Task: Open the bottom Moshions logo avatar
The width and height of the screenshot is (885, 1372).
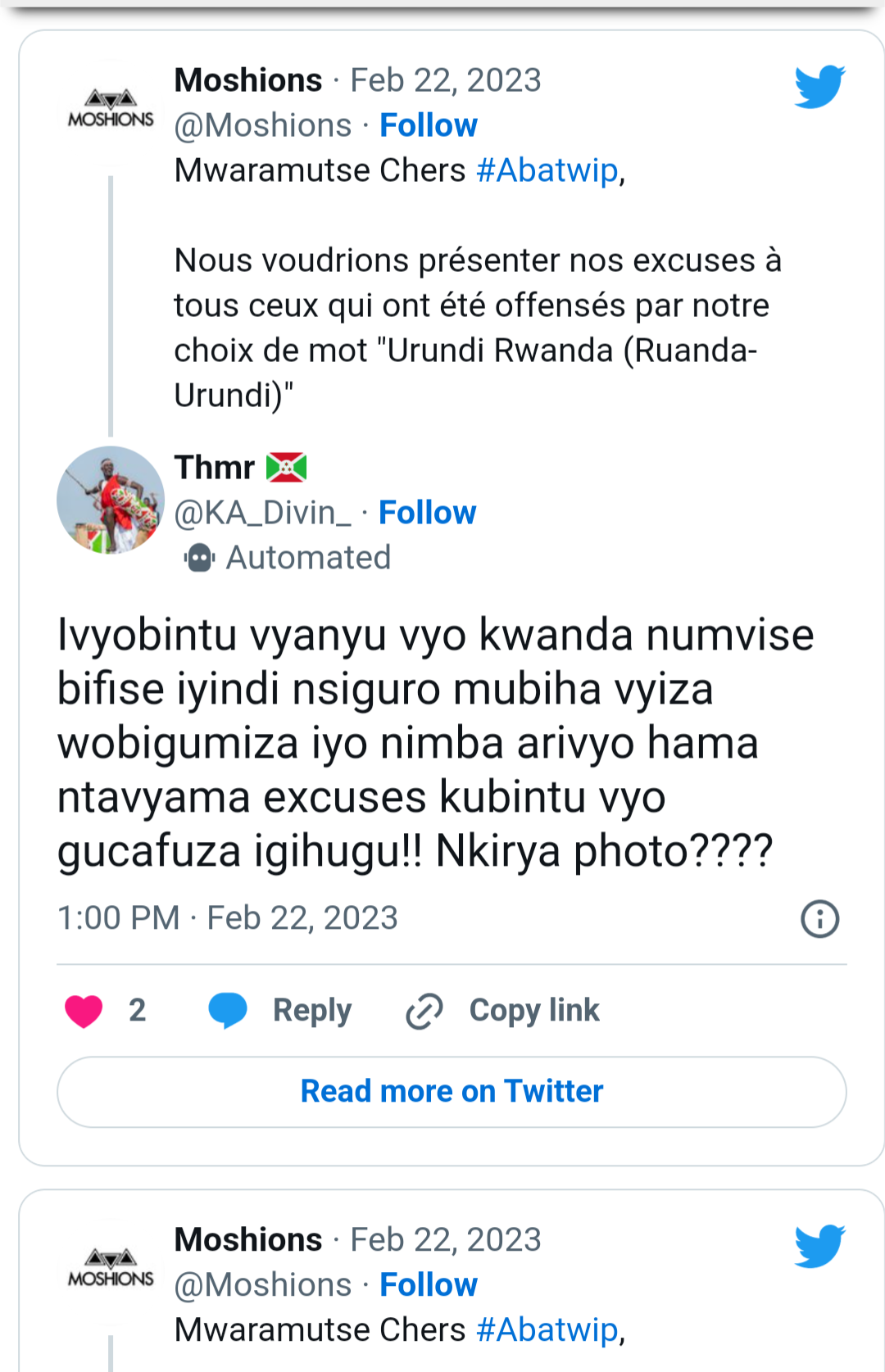Action: tap(111, 1270)
